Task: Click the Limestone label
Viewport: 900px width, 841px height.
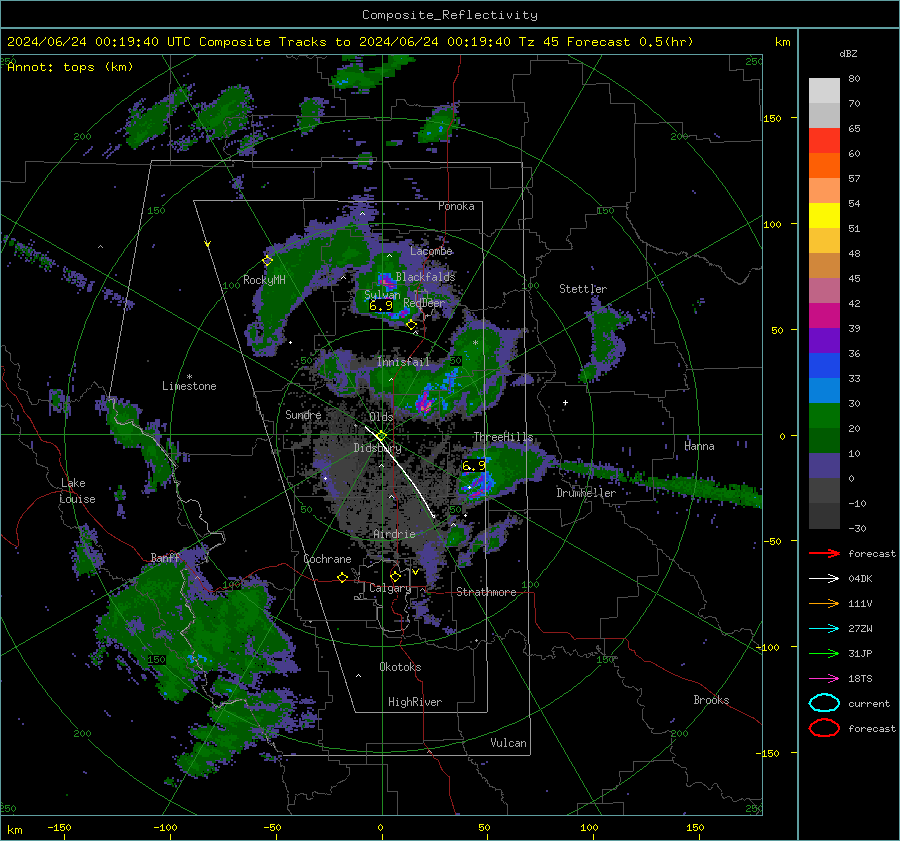Action: (189, 386)
